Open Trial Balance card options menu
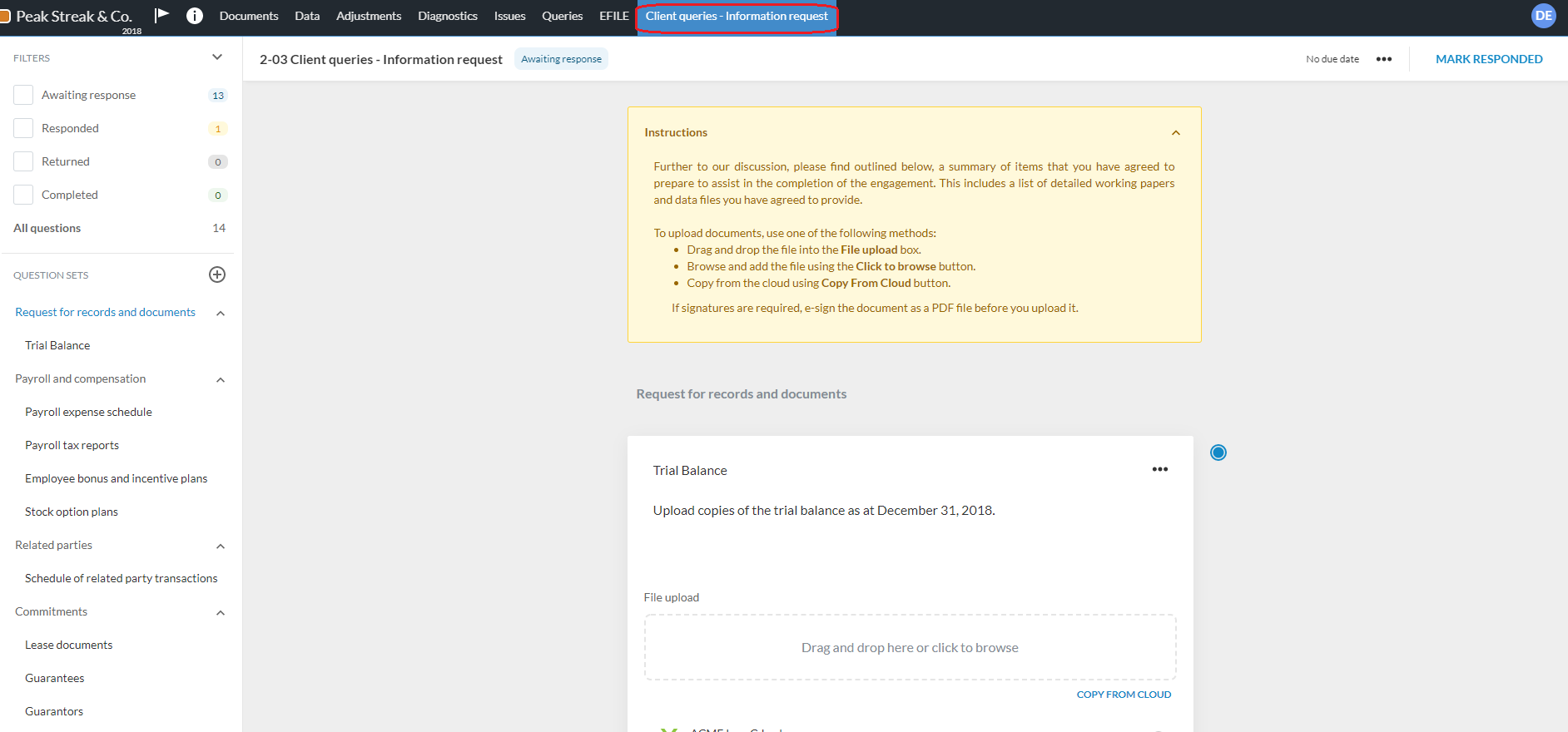Viewport: 1568px width, 732px height. point(1159,470)
